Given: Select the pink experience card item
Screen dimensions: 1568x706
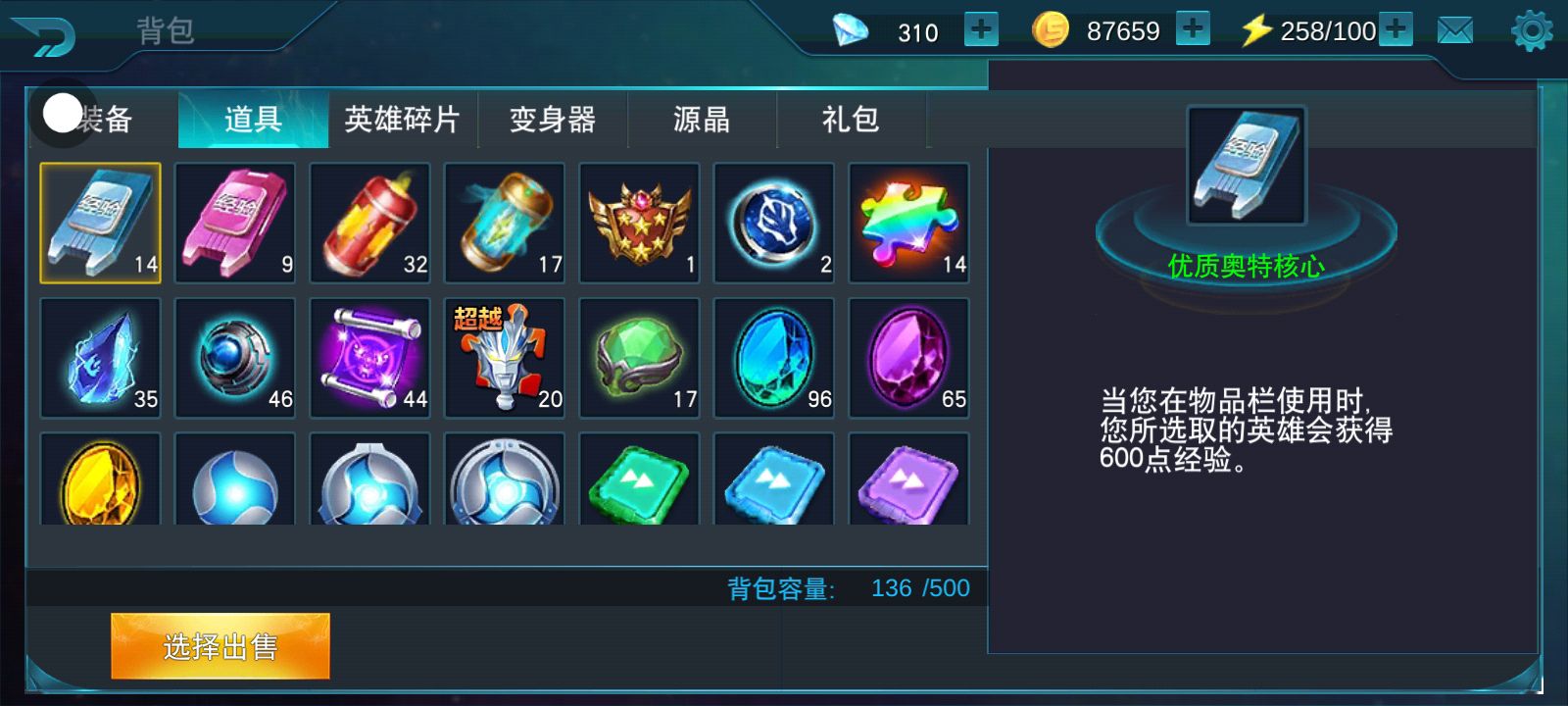Looking at the screenshot, I should 235,224.
